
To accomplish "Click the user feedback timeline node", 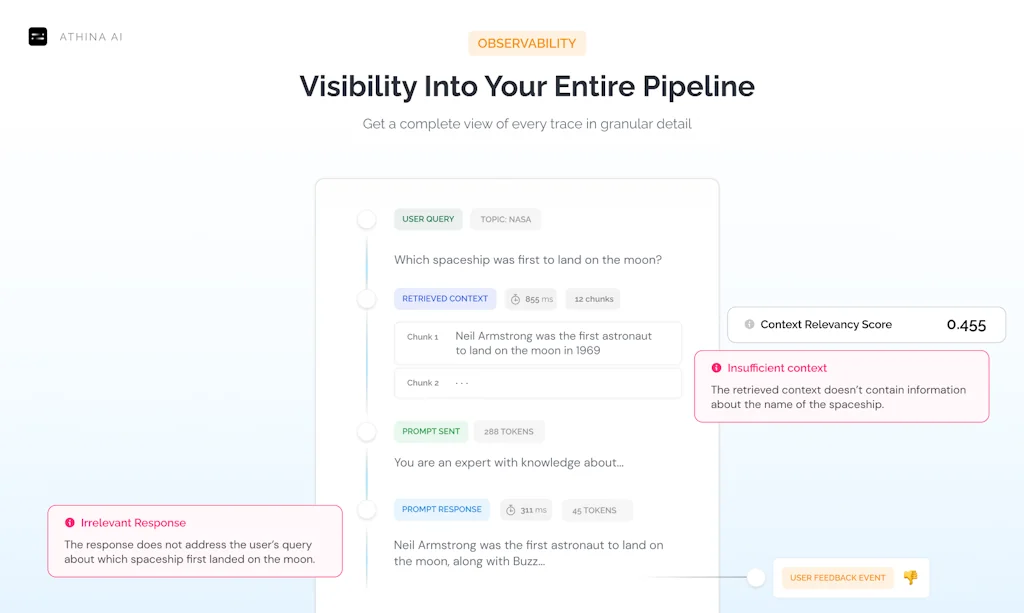I will point(755,578).
